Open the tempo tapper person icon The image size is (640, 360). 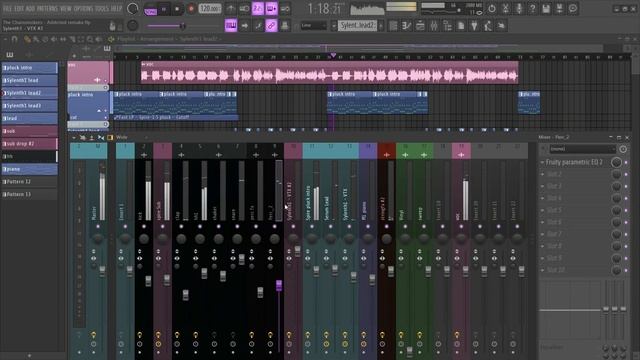point(488,26)
